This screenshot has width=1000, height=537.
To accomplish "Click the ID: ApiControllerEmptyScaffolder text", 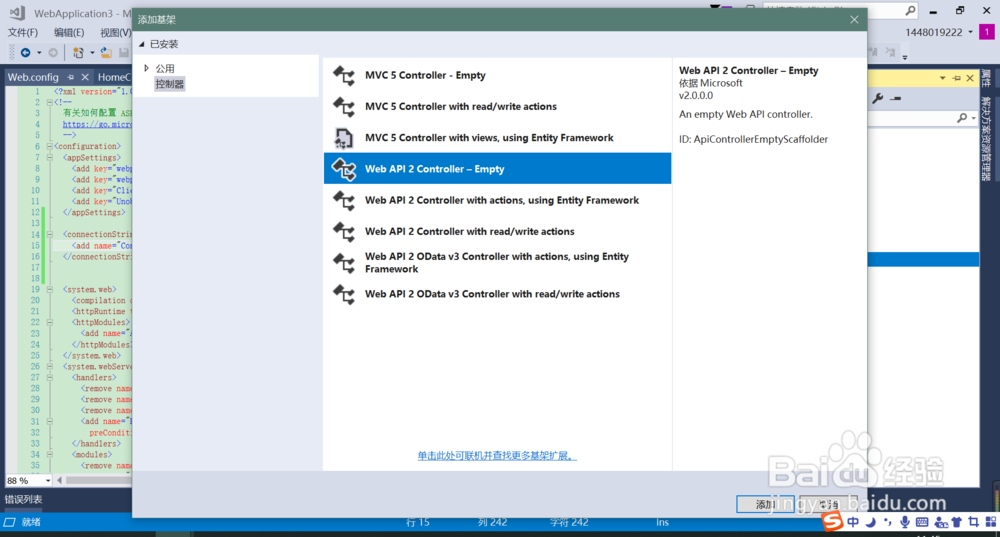I will 753,139.
